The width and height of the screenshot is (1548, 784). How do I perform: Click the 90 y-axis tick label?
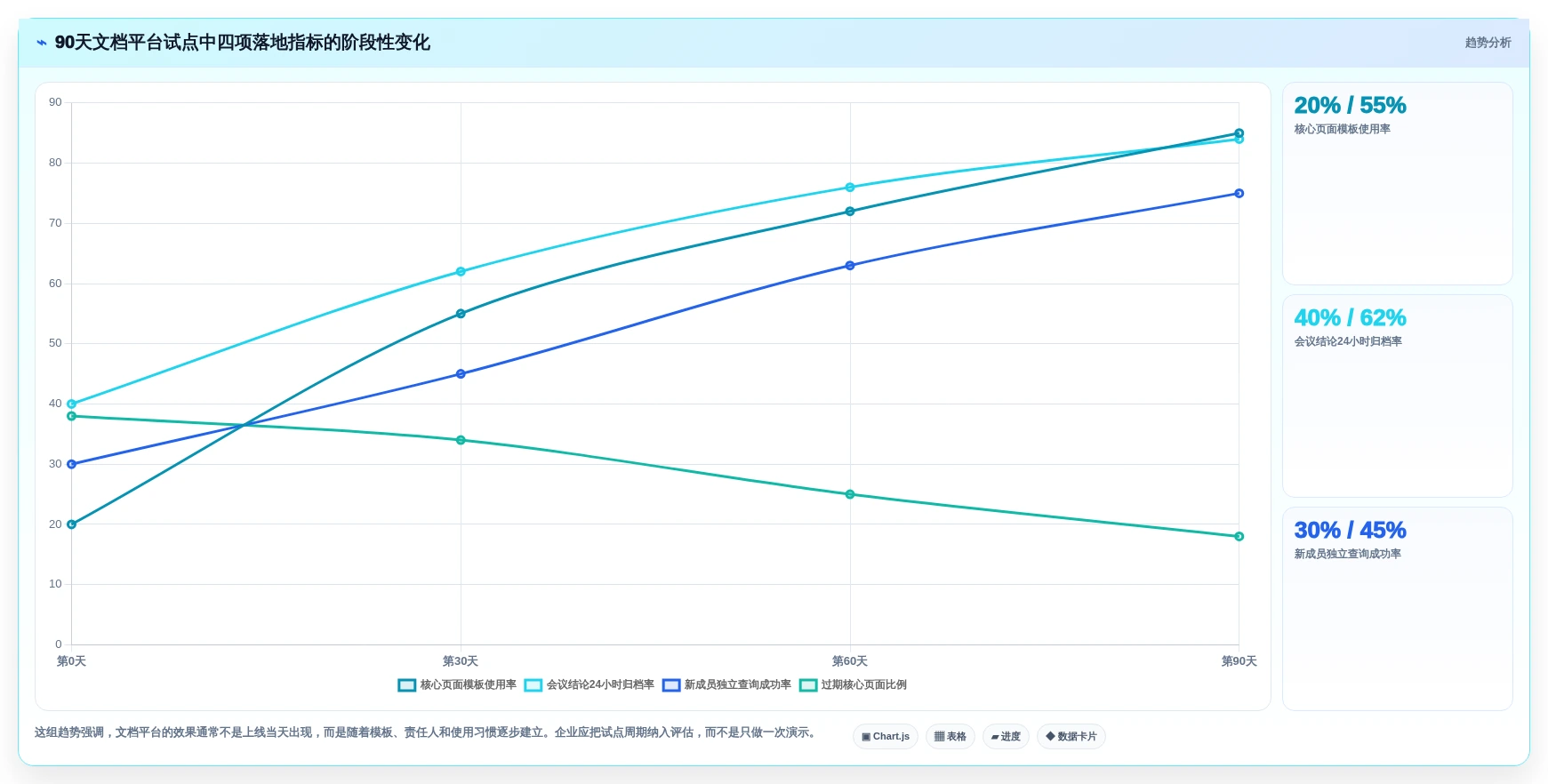coord(55,103)
